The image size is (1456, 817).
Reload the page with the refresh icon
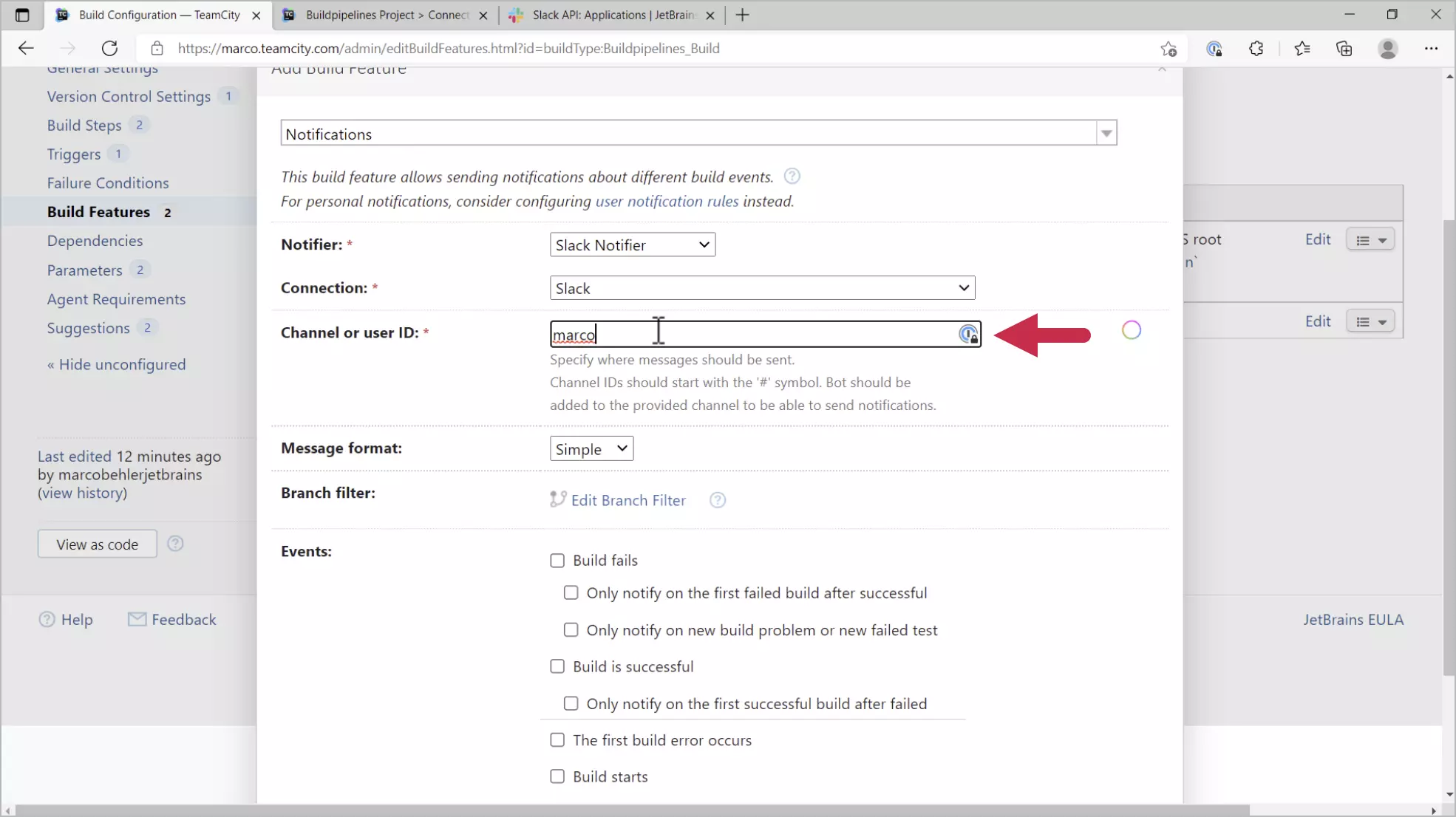(109, 48)
